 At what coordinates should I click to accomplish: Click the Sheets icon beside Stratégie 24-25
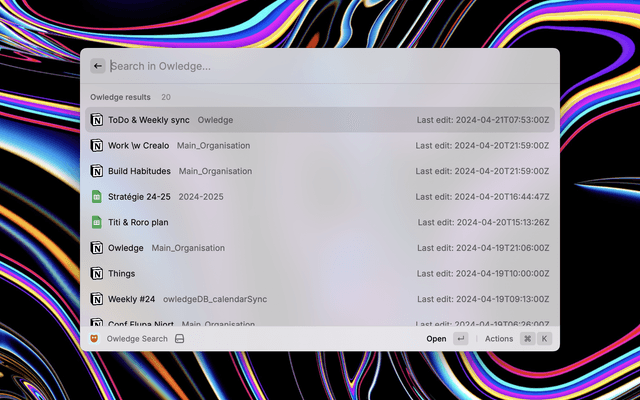coord(97,197)
